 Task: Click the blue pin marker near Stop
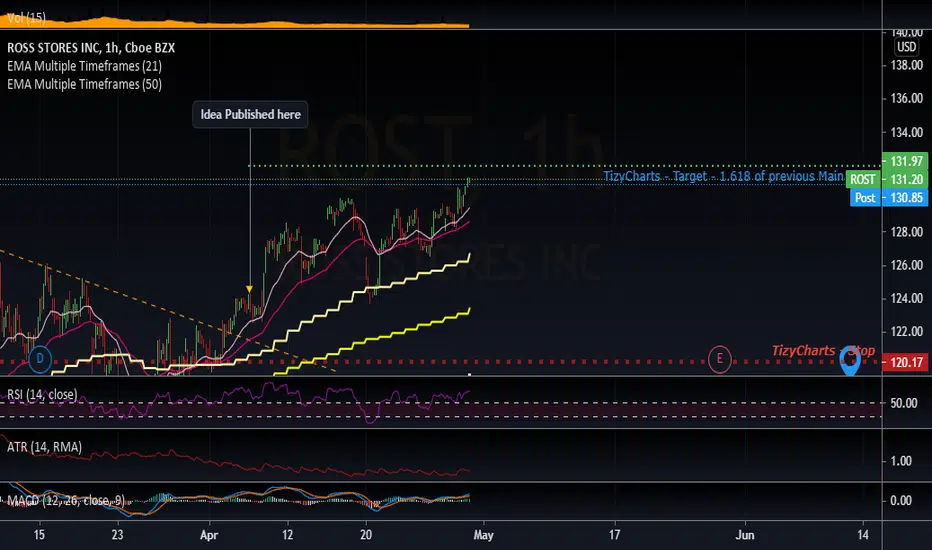click(851, 360)
